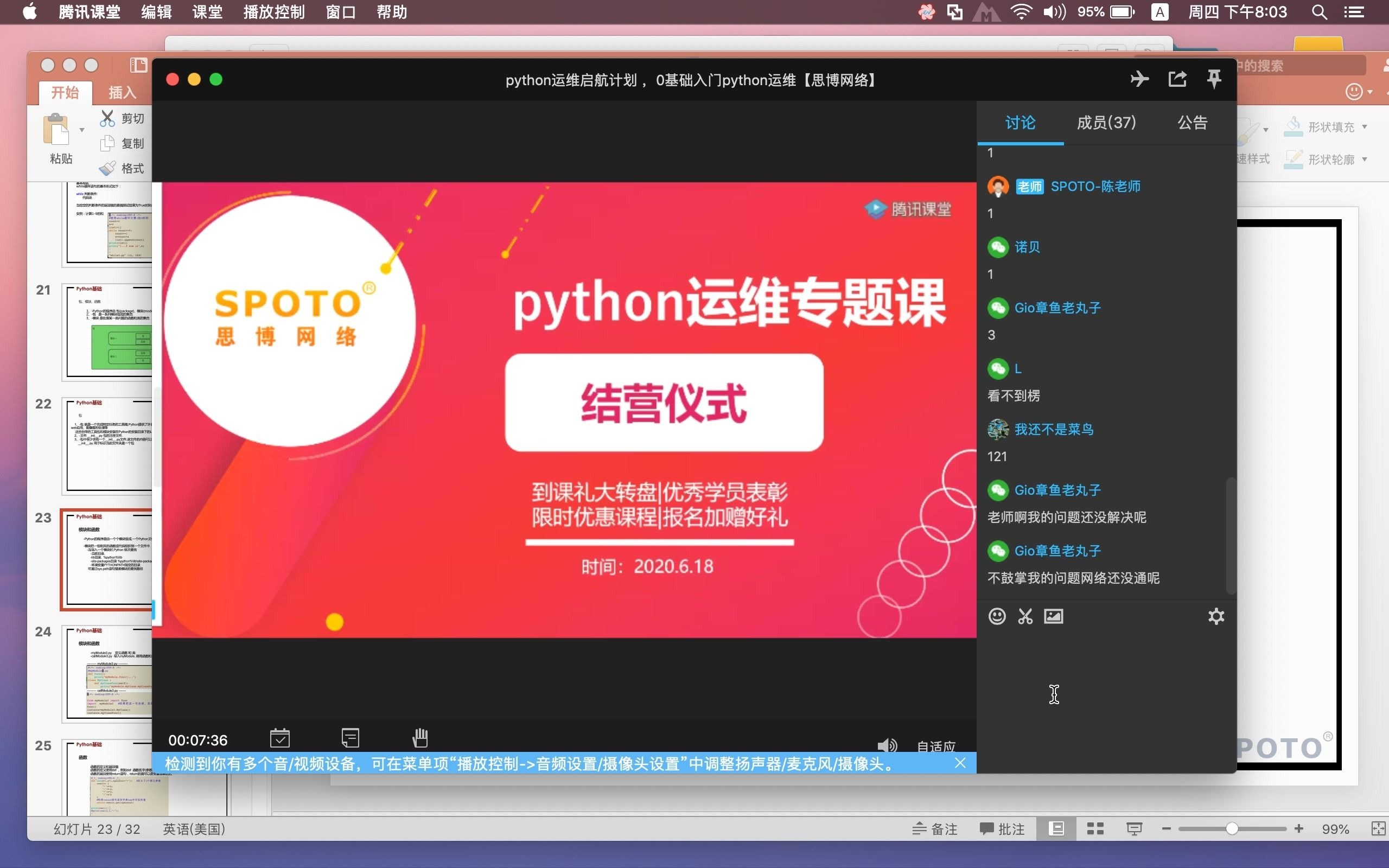Screen dimensions: 1389x868
Task: Click the image upload icon in chat
Action: coord(1053,616)
